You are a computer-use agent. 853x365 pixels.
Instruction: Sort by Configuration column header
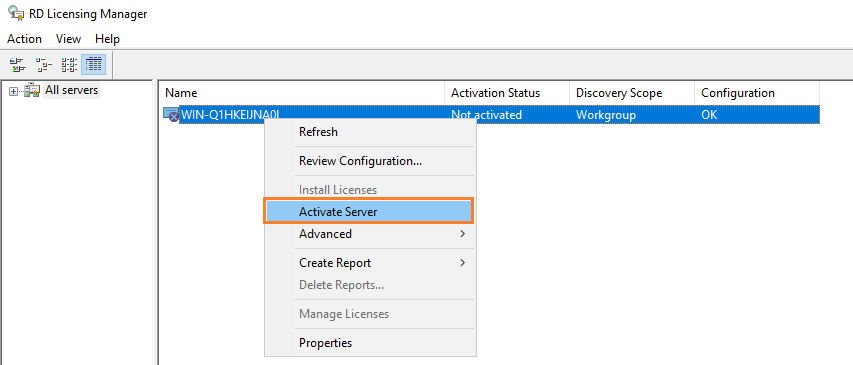click(x=757, y=93)
